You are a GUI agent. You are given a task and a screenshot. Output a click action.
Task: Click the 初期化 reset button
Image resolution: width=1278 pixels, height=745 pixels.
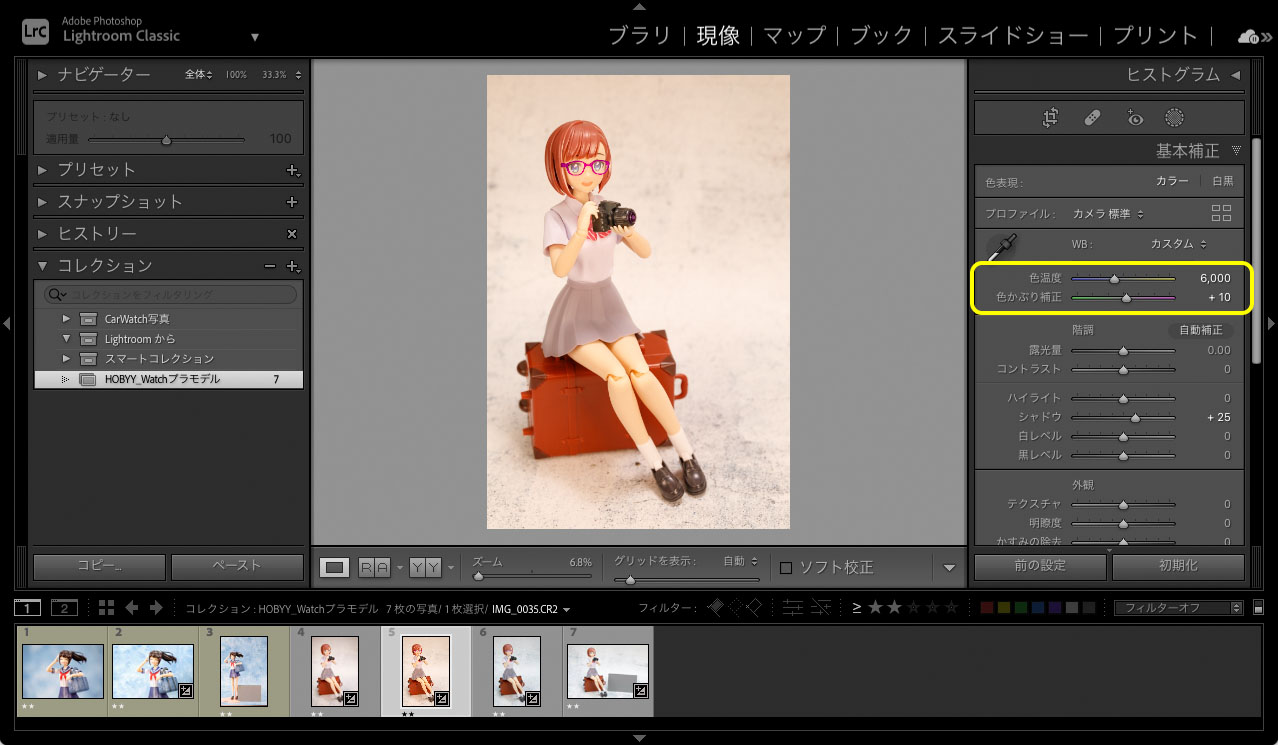1178,566
